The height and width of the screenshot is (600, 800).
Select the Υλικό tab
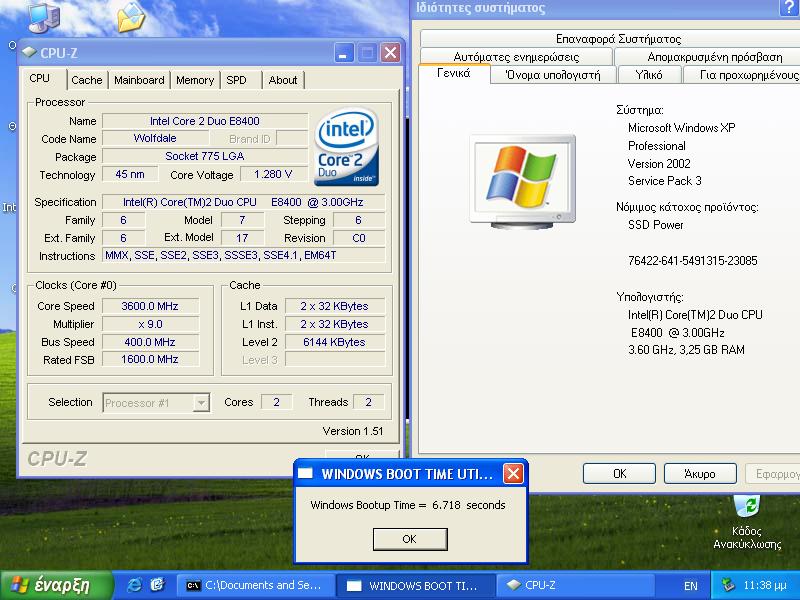click(649, 75)
